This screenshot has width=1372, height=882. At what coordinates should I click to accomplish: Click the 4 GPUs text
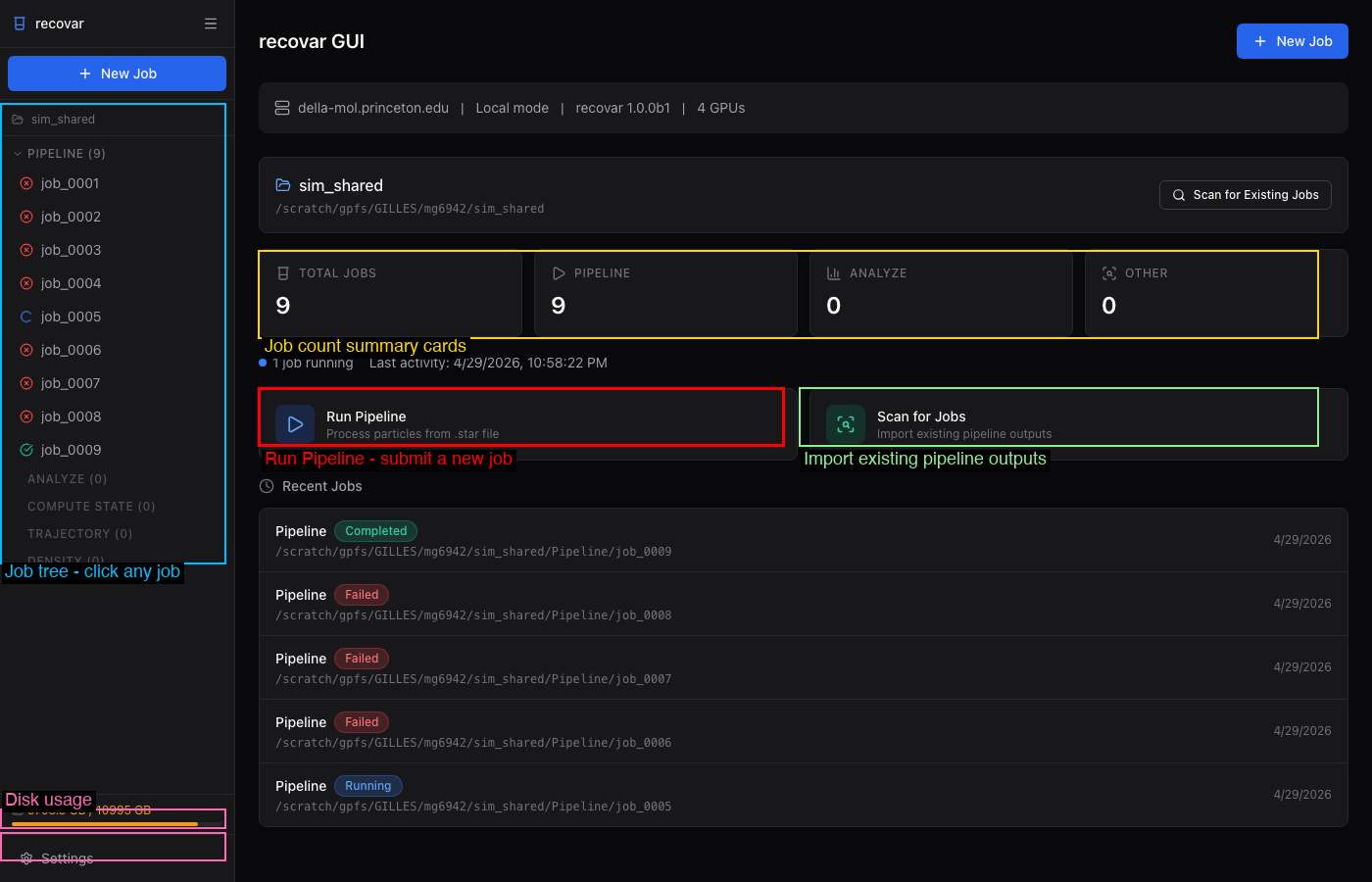[x=721, y=108]
